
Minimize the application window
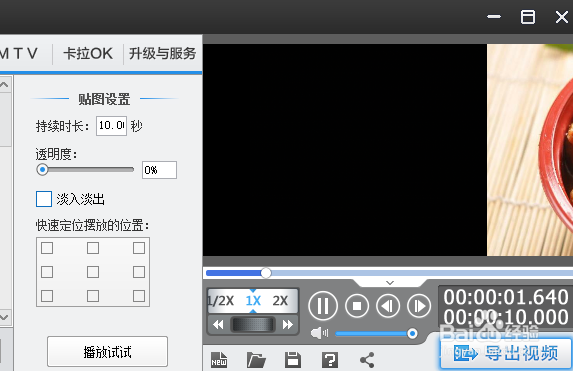494,16
